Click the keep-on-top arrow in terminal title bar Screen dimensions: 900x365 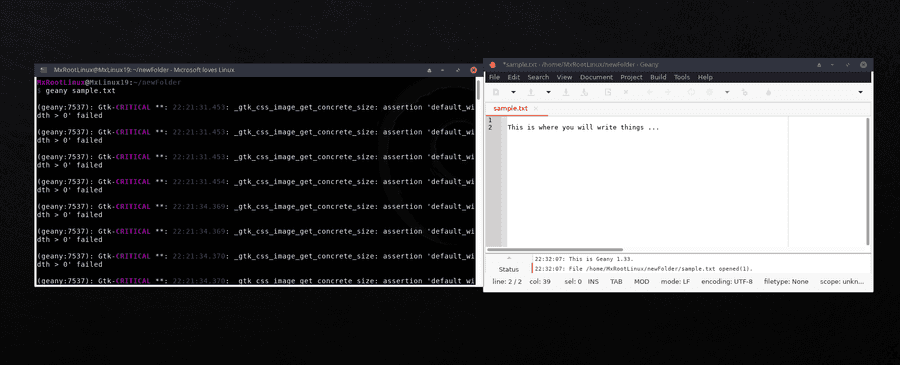(429, 70)
